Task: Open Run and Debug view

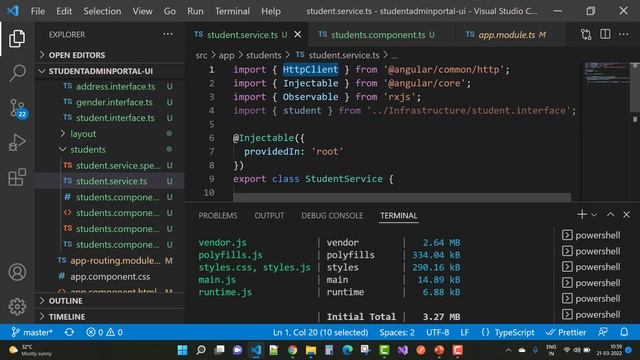Action: click(x=17, y=142)
